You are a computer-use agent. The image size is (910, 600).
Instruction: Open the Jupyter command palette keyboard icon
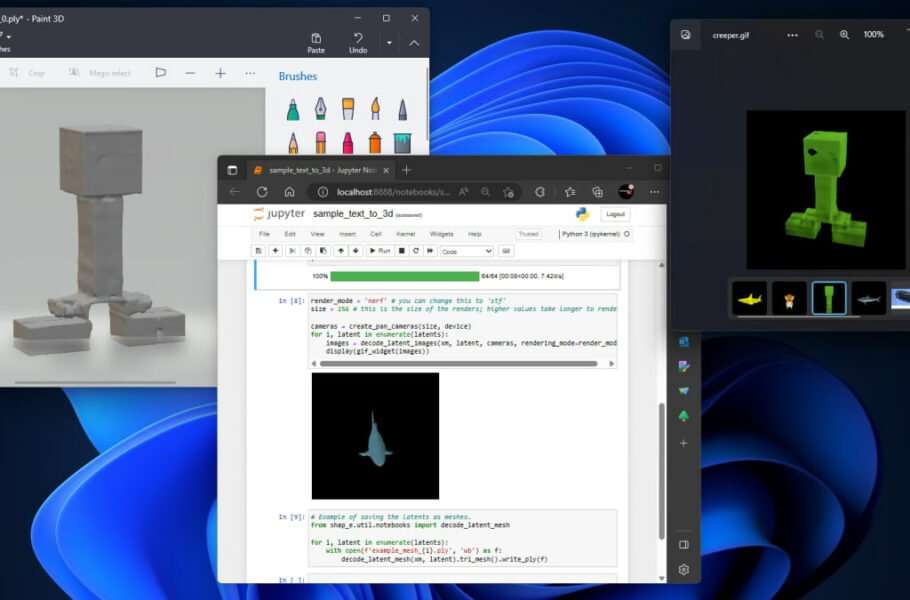(x=505, y=251)
